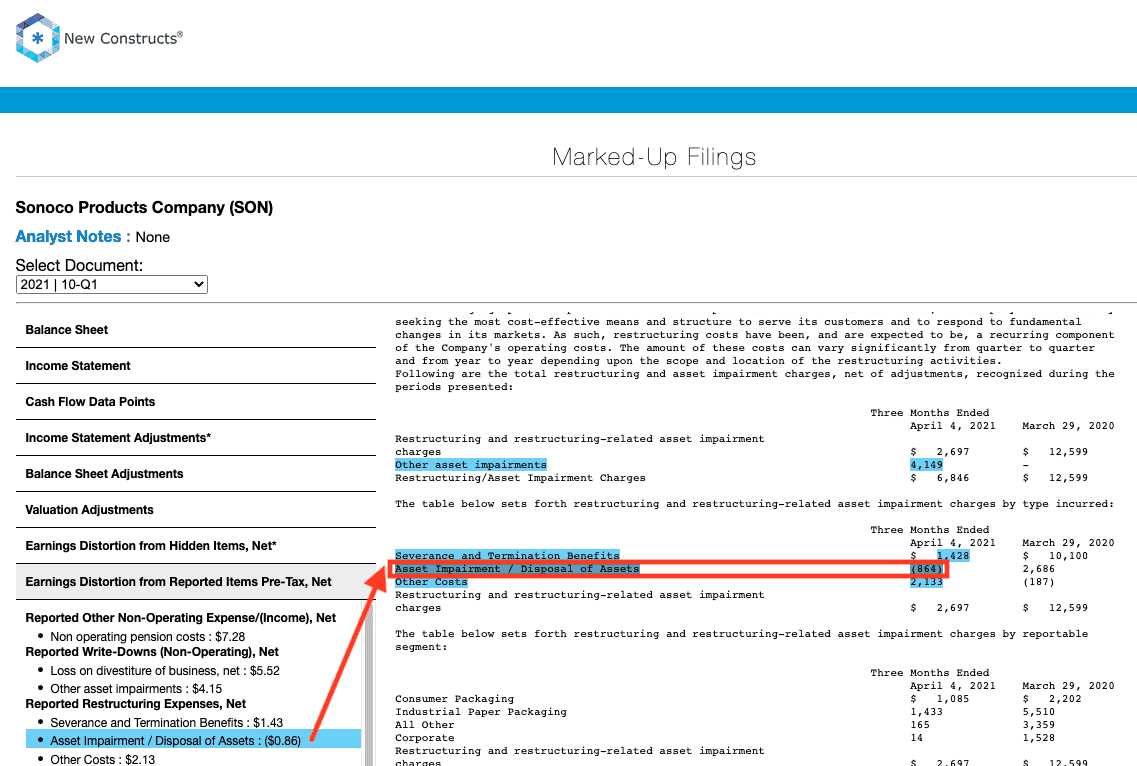
Task: Click the 10,100 value for March 29, 2020
Action: [1069, 556]
